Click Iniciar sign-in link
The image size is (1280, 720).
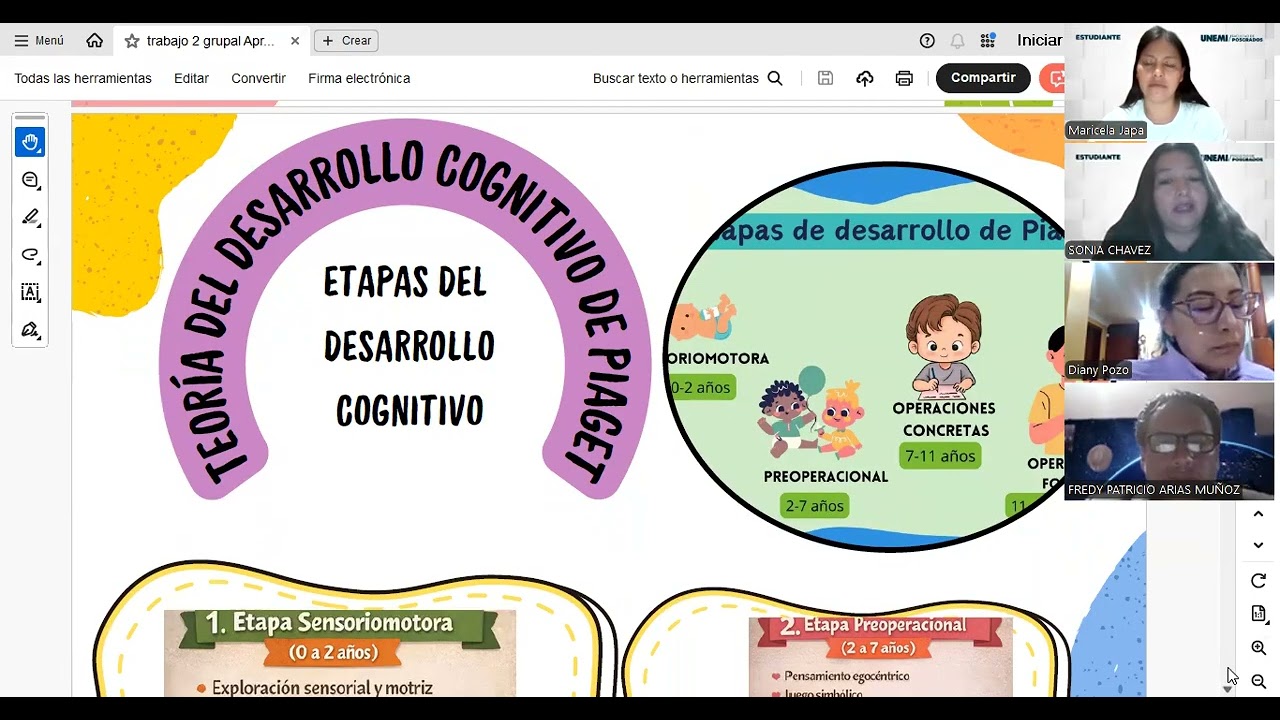[1039, 41]
